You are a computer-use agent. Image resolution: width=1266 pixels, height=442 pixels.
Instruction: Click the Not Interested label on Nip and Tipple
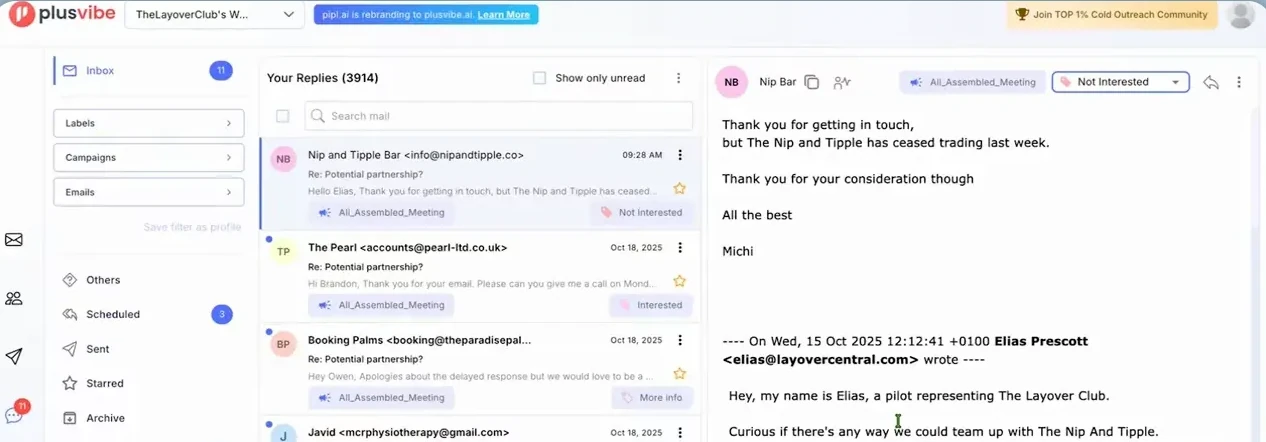(x=641, y=212)
